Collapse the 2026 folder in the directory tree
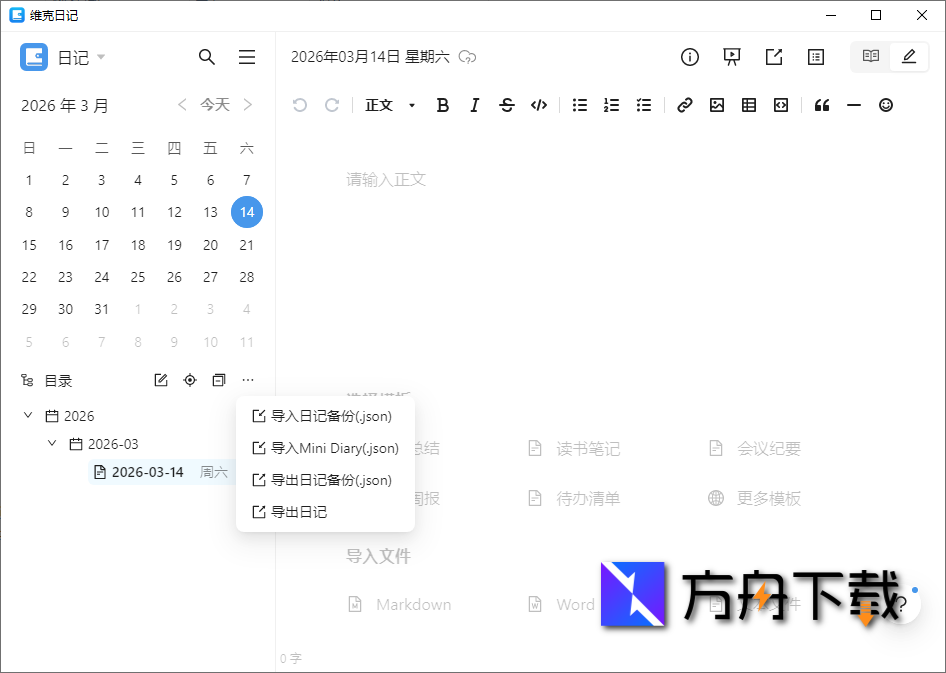This screenshot has width=946, height=673. [27, 415]
